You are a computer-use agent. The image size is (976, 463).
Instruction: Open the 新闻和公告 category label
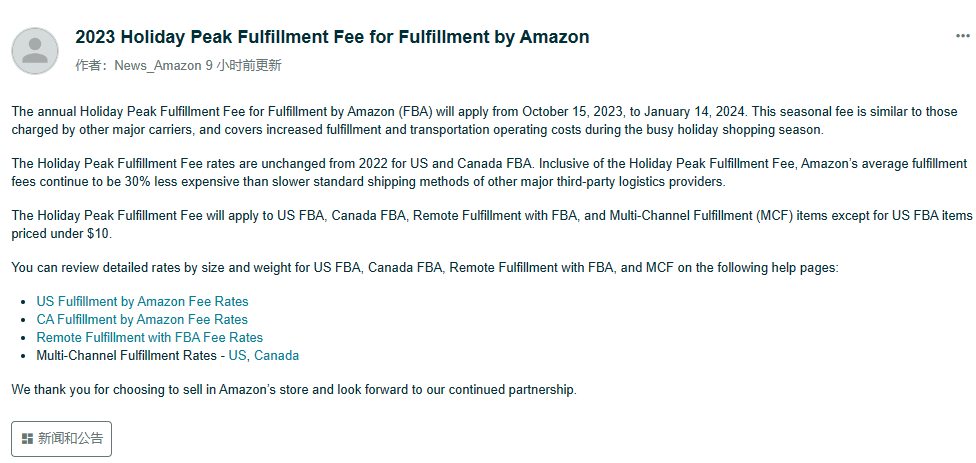pyautogui.click(x=70, y=439)
